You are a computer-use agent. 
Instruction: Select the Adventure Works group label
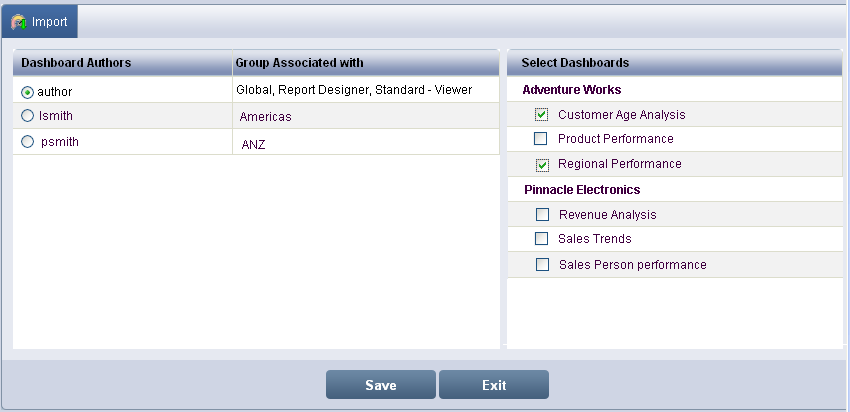571,90
